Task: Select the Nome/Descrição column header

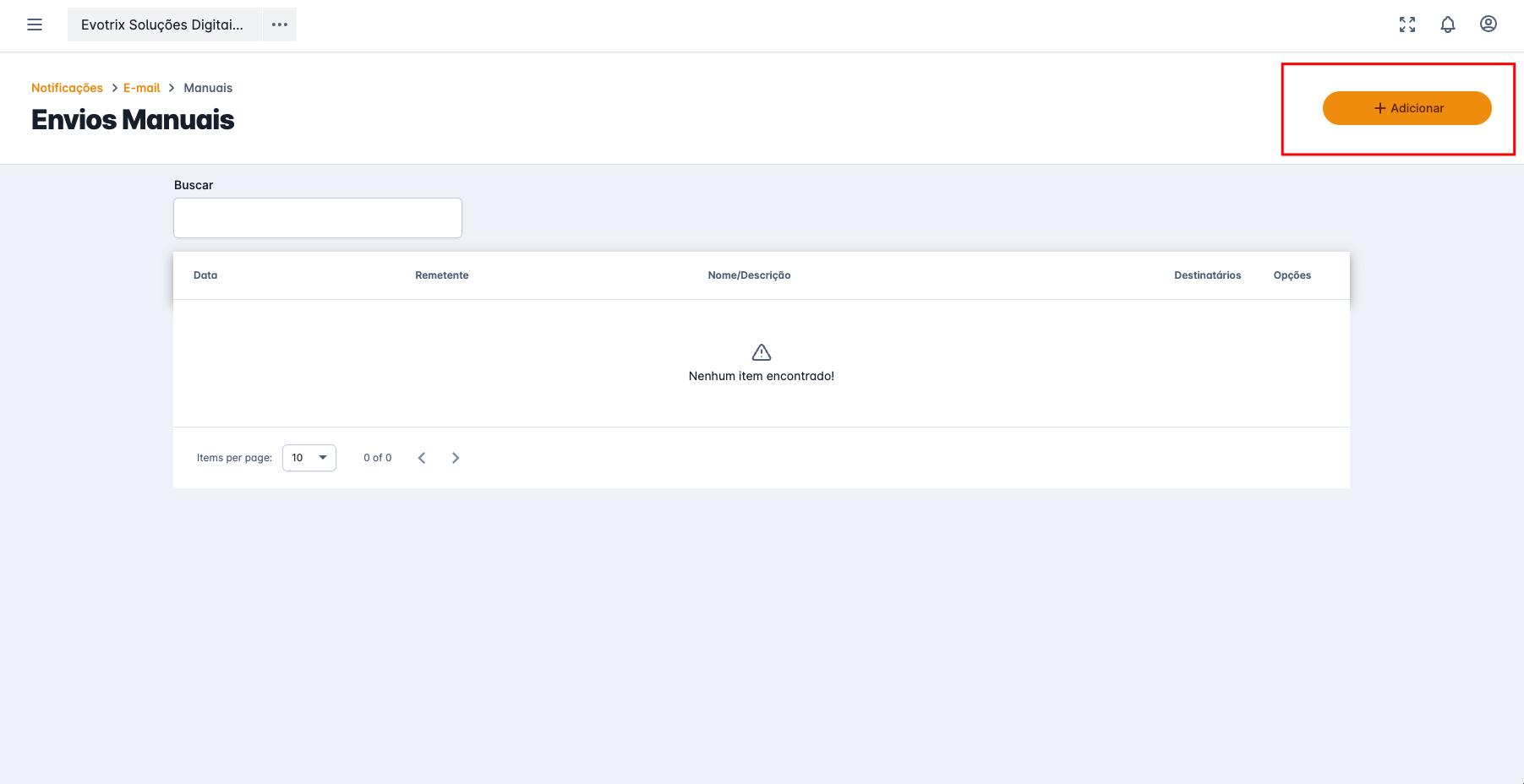Action: [749, 275]
